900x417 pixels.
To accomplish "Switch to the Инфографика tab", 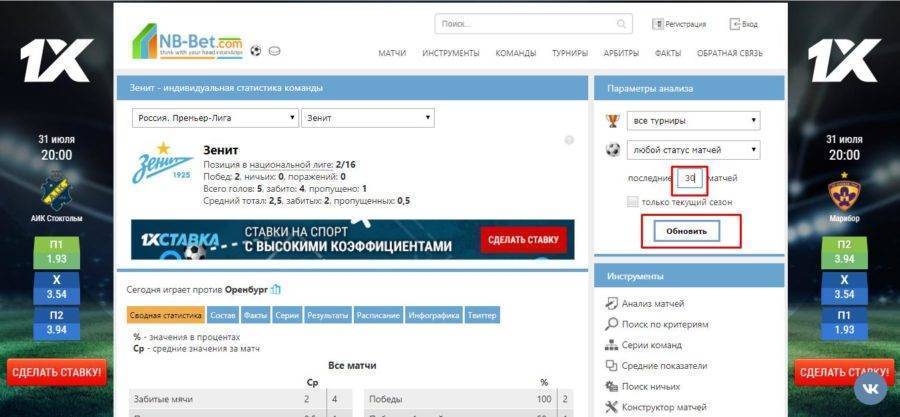I will (433, 315).
